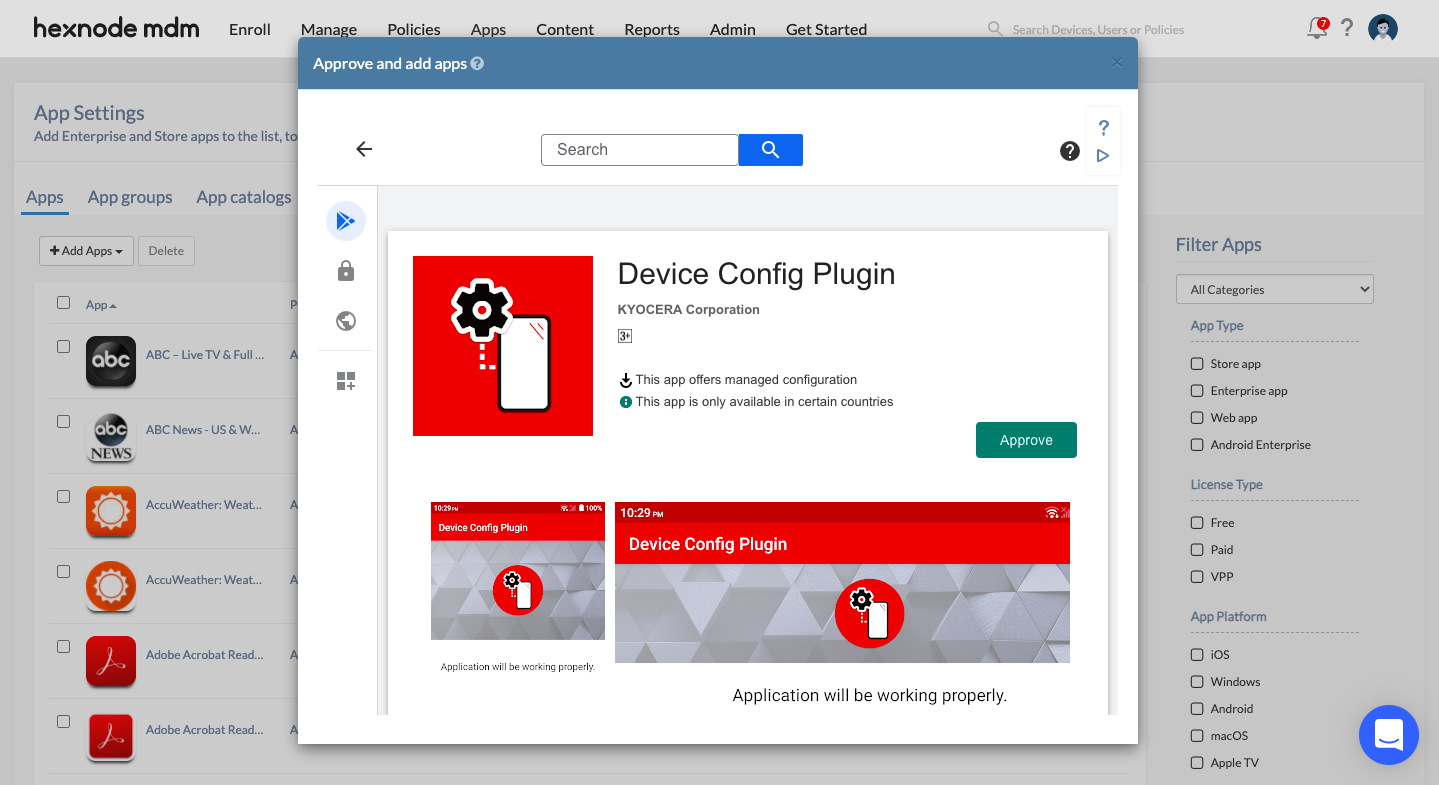Open Adobe Acrobat Reader first row link
This screenshot has height=785, width=1439.
(205, 655)
